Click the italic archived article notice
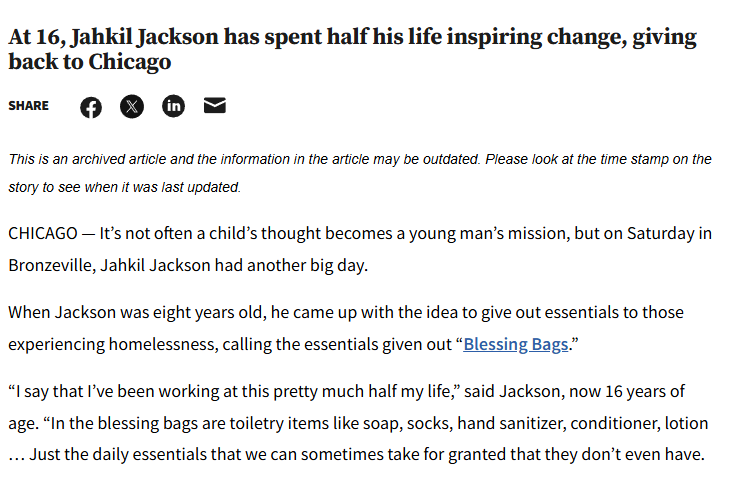Viewport: 736px width, 486px height. [x=360, y=173]
